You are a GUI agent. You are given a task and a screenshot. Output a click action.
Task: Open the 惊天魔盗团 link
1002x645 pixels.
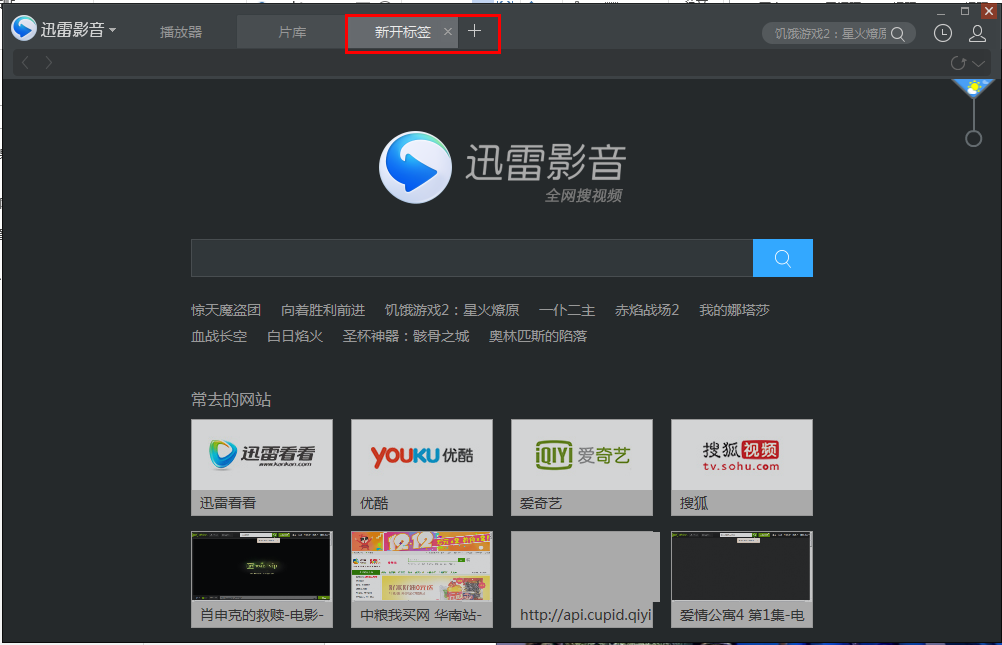pyautogui.click(x=226, y=311)
